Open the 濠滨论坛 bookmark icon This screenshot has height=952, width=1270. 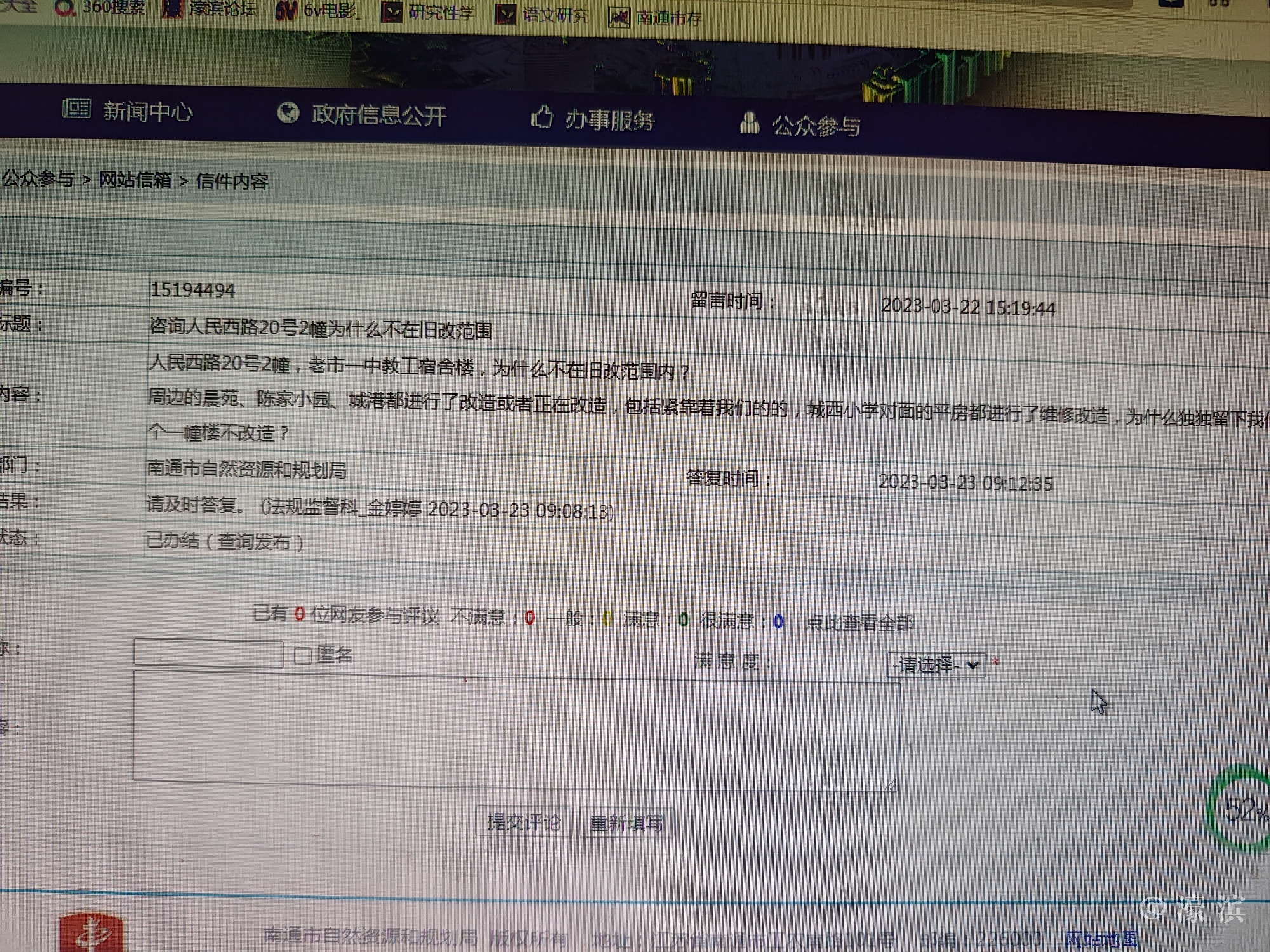click(x=172, y=9)
